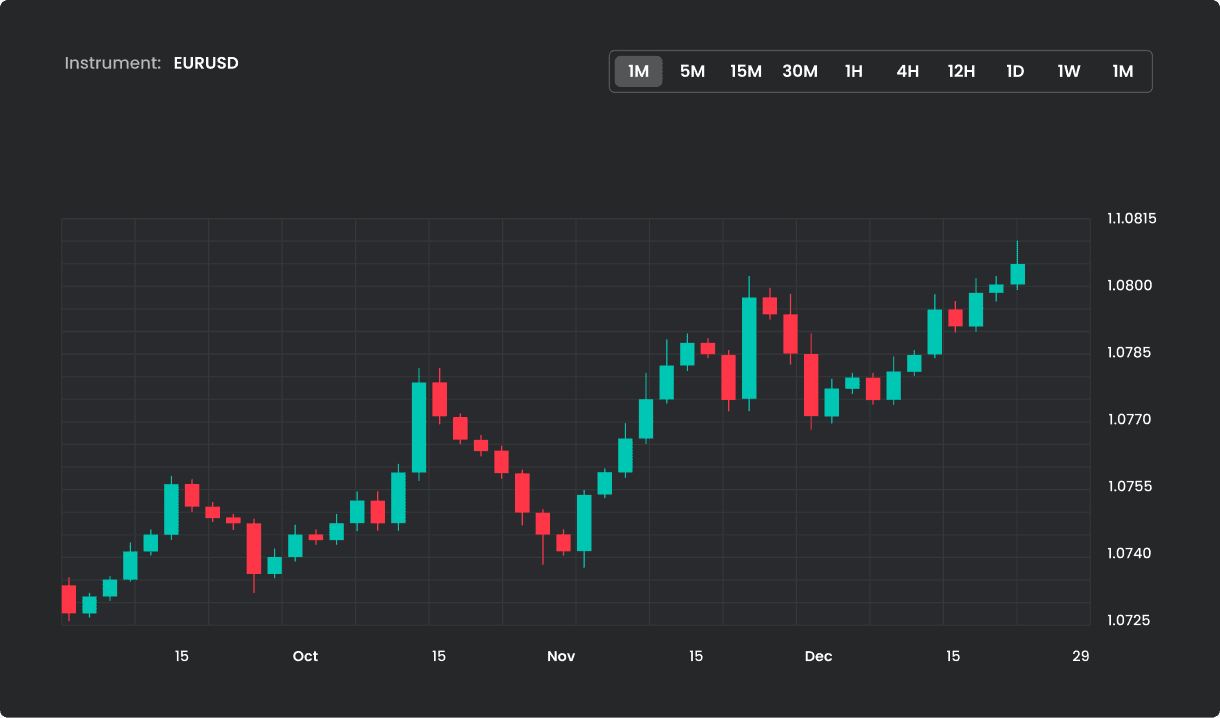The image size is (1220, 718).
Task: Select the highlighted 1M minute timeframe
Action: tap(638, 71)
